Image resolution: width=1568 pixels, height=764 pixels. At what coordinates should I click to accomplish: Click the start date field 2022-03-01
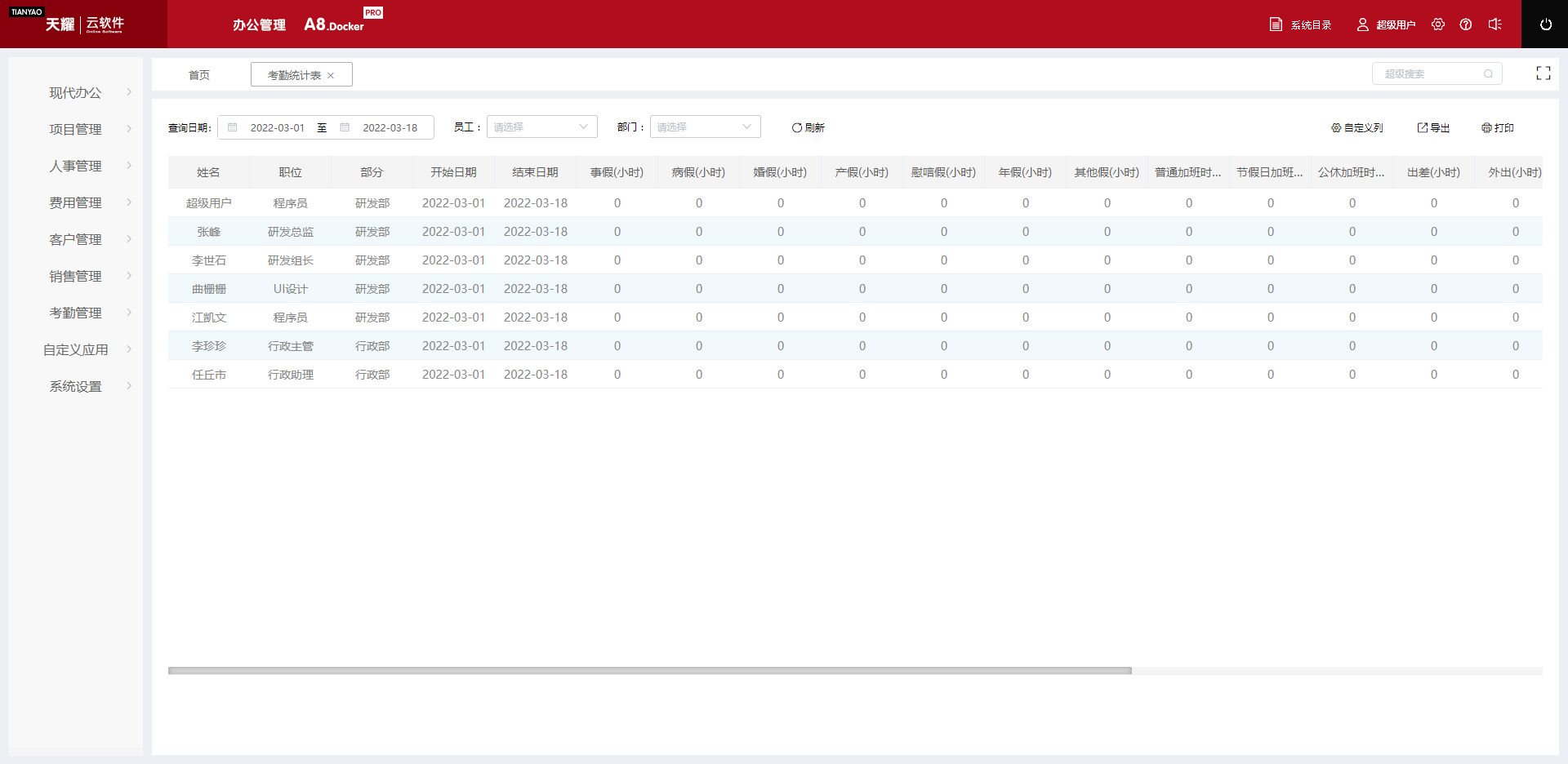[277, 128]
